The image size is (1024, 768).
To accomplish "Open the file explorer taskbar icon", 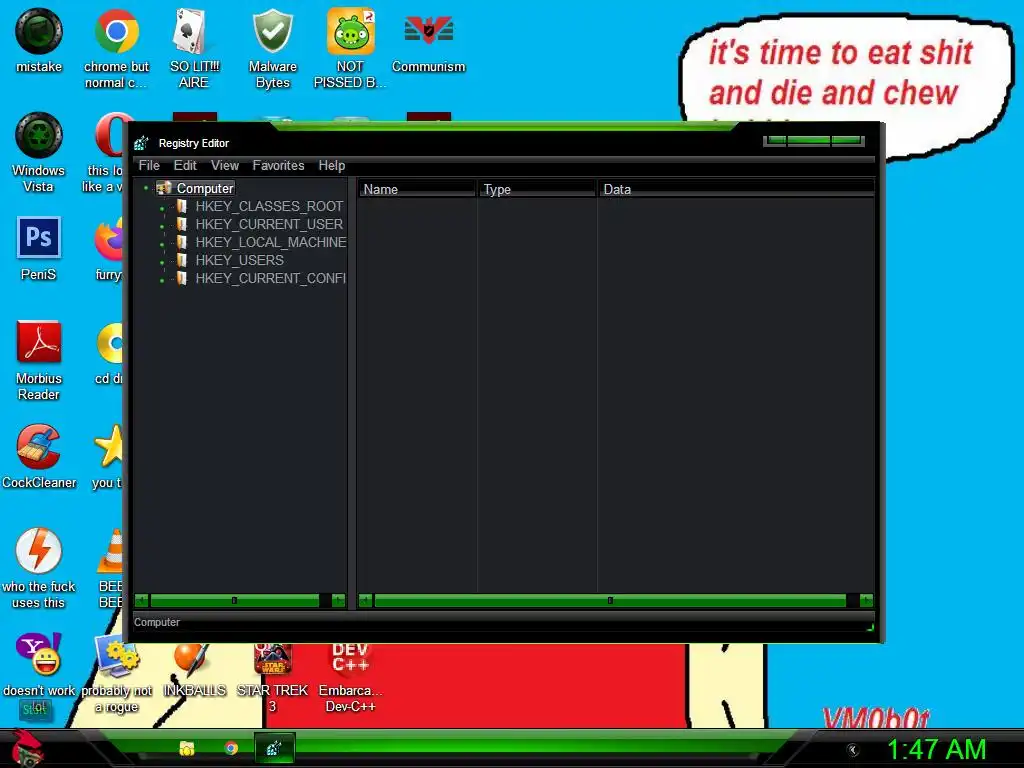I will (x=187, y=748).
